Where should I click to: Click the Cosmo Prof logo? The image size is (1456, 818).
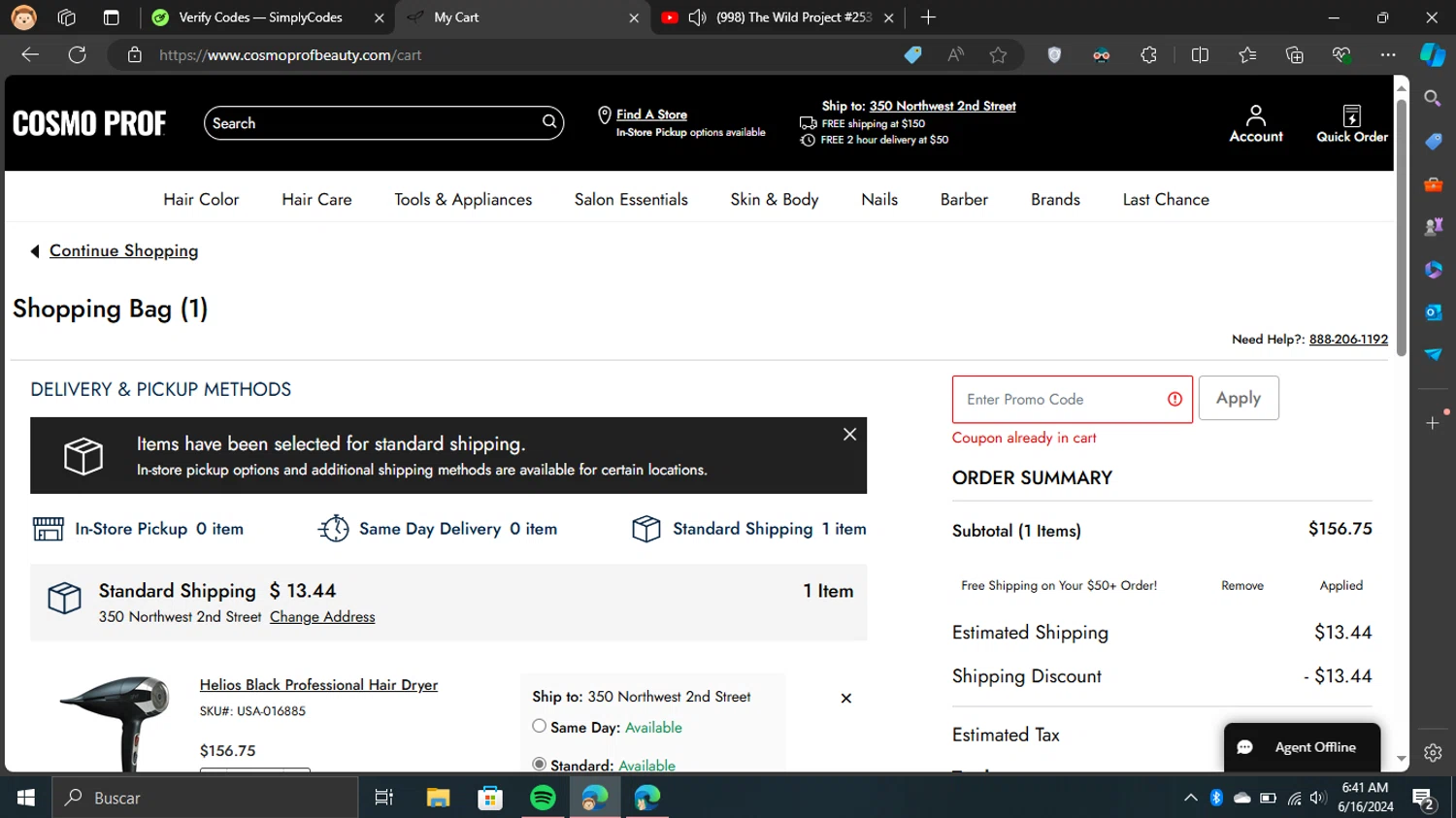click(x=89, y=123)
